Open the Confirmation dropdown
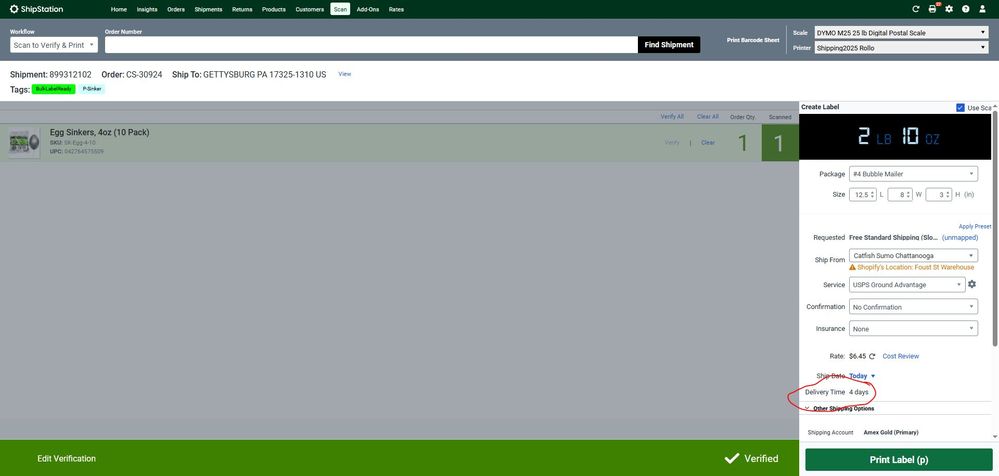Image resolution: width=999 pixels, height=476 pixels. pyautogui.click(x=913, y=307)
